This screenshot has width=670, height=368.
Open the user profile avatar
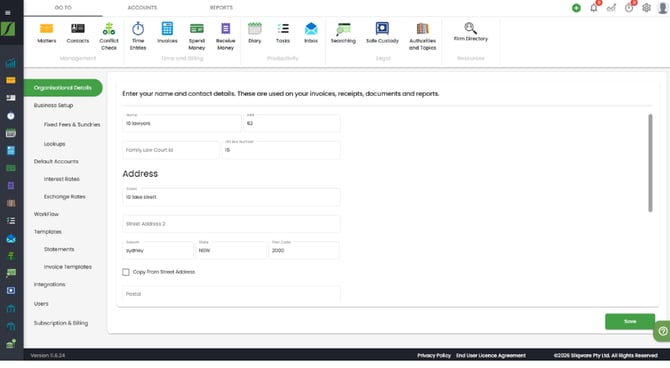[662, 8]
